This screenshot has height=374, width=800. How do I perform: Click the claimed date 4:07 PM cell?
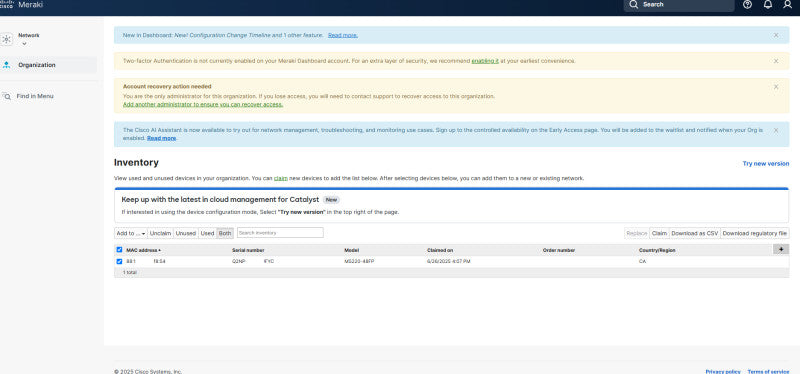point(448,261)
